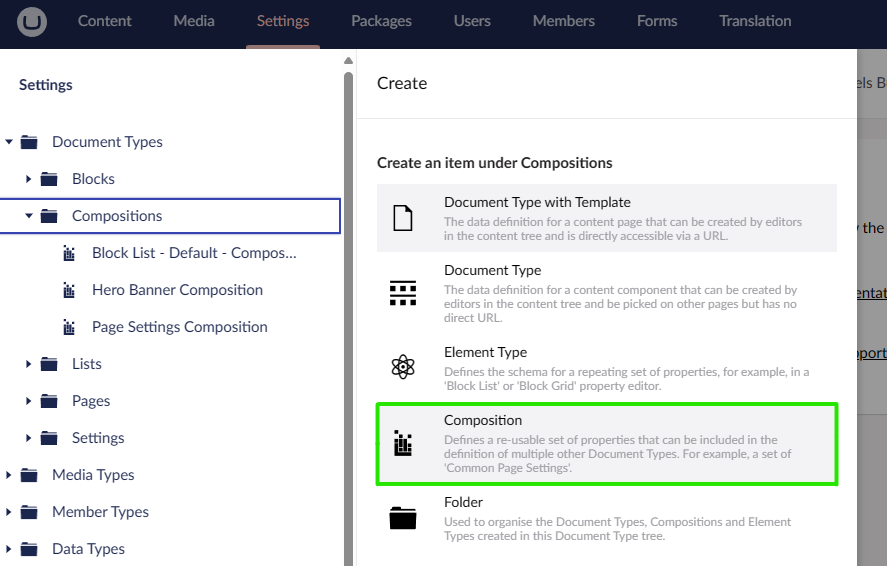Screen dimensions: 887x566
Task: Expand the Lists folder arrow
Action: pos(29,364)
